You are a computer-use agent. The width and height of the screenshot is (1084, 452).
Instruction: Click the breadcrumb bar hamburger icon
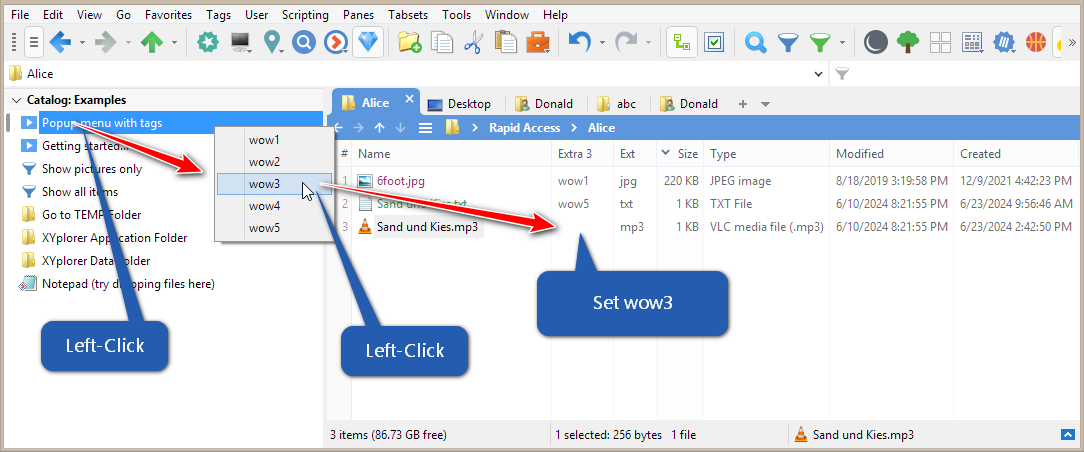click(426, 128)
